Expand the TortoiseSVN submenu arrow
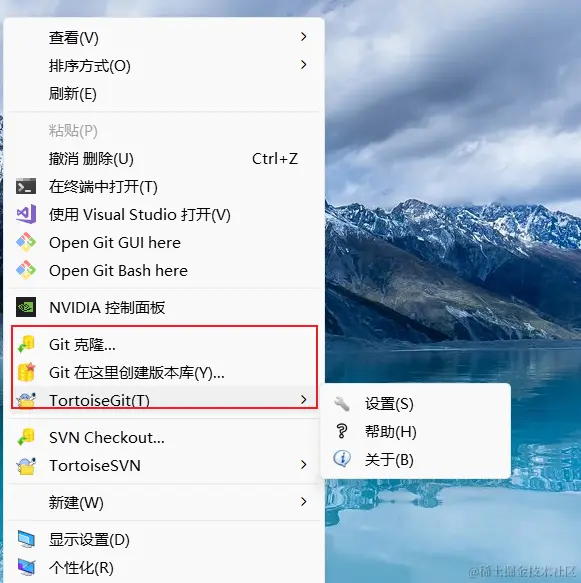This screenshot has width=581, height=583. pos(304,465)
